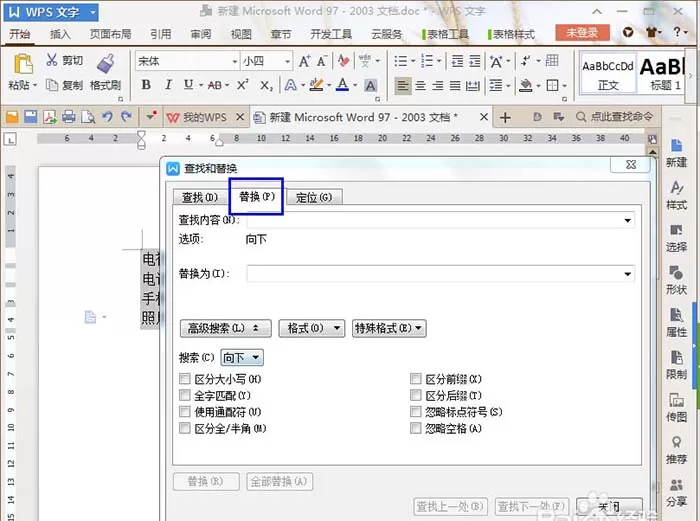Click the 特殊格式 button
This screenshot has height=521, width=700.
tap(389, 329)
